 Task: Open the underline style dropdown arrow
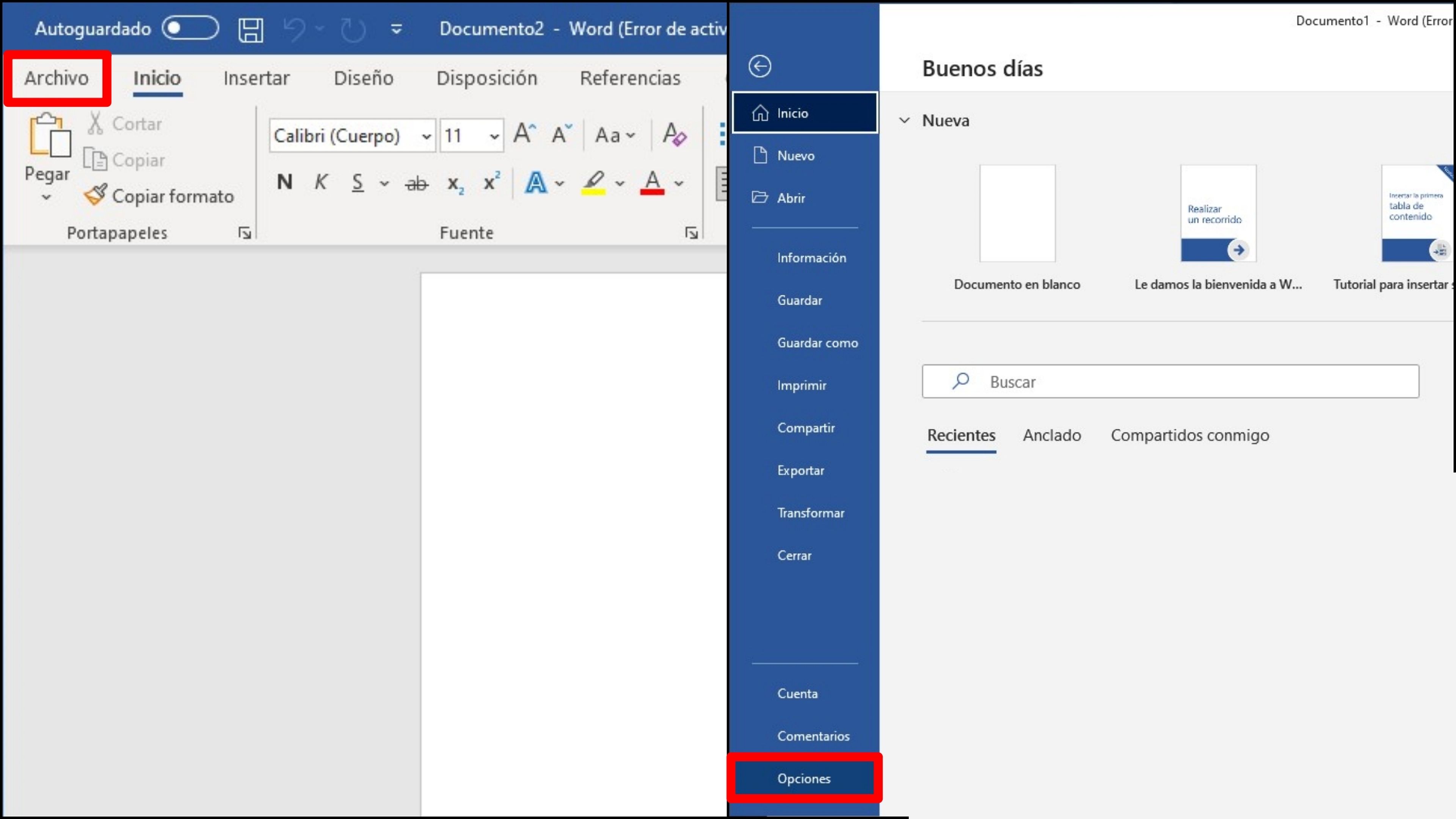tap(384, 183)
